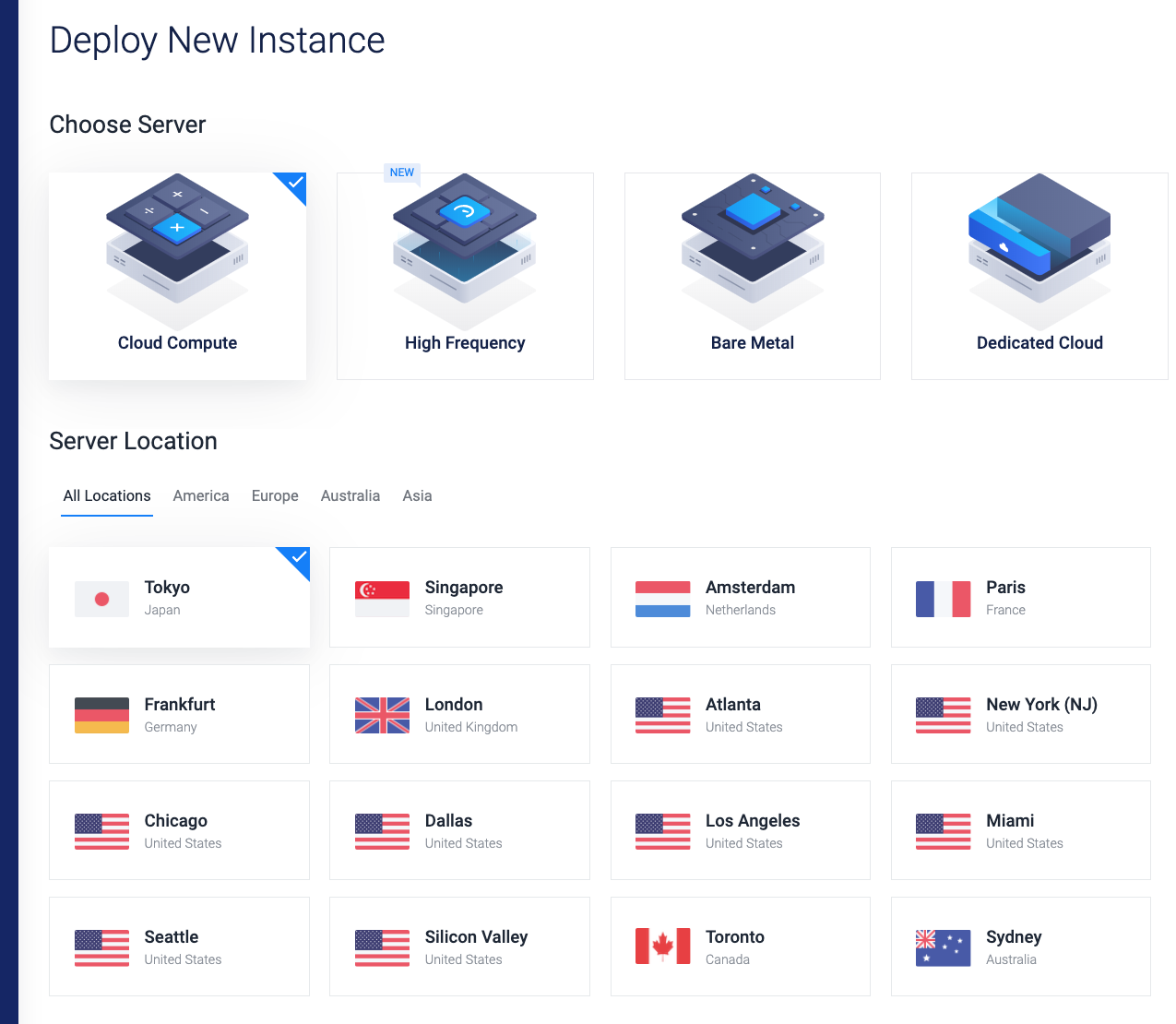
Task: Select Singapore city name
Action: coord(464,588)
